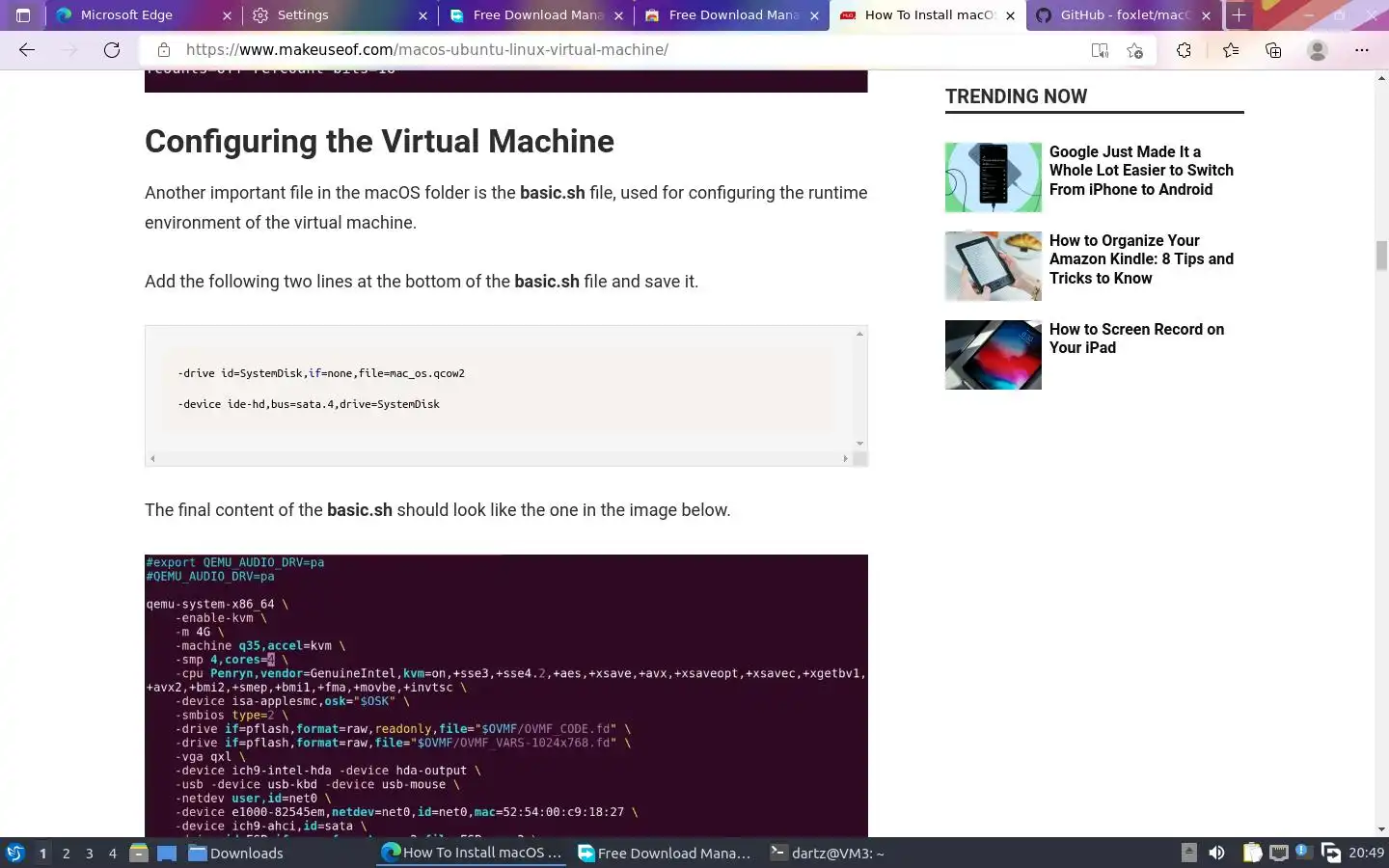This screenshot has height=868, width=1389.
Task: Switch to workspace 3
Action: 90,853
